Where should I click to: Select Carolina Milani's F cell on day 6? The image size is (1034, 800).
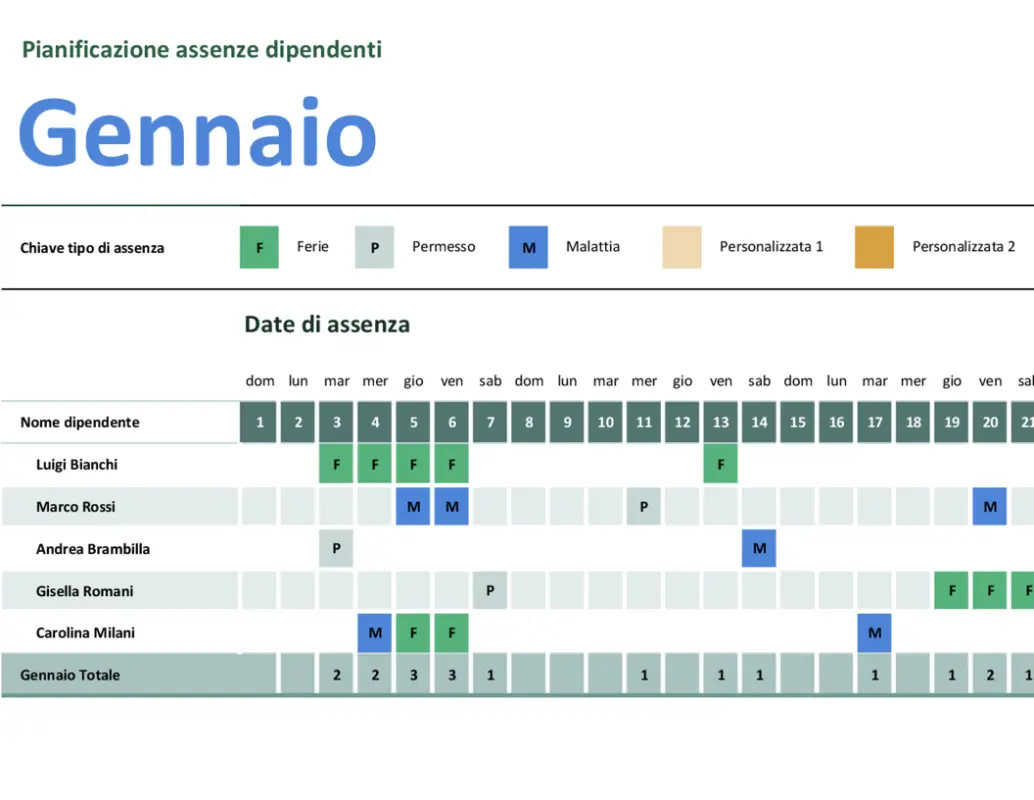[452, 632]
